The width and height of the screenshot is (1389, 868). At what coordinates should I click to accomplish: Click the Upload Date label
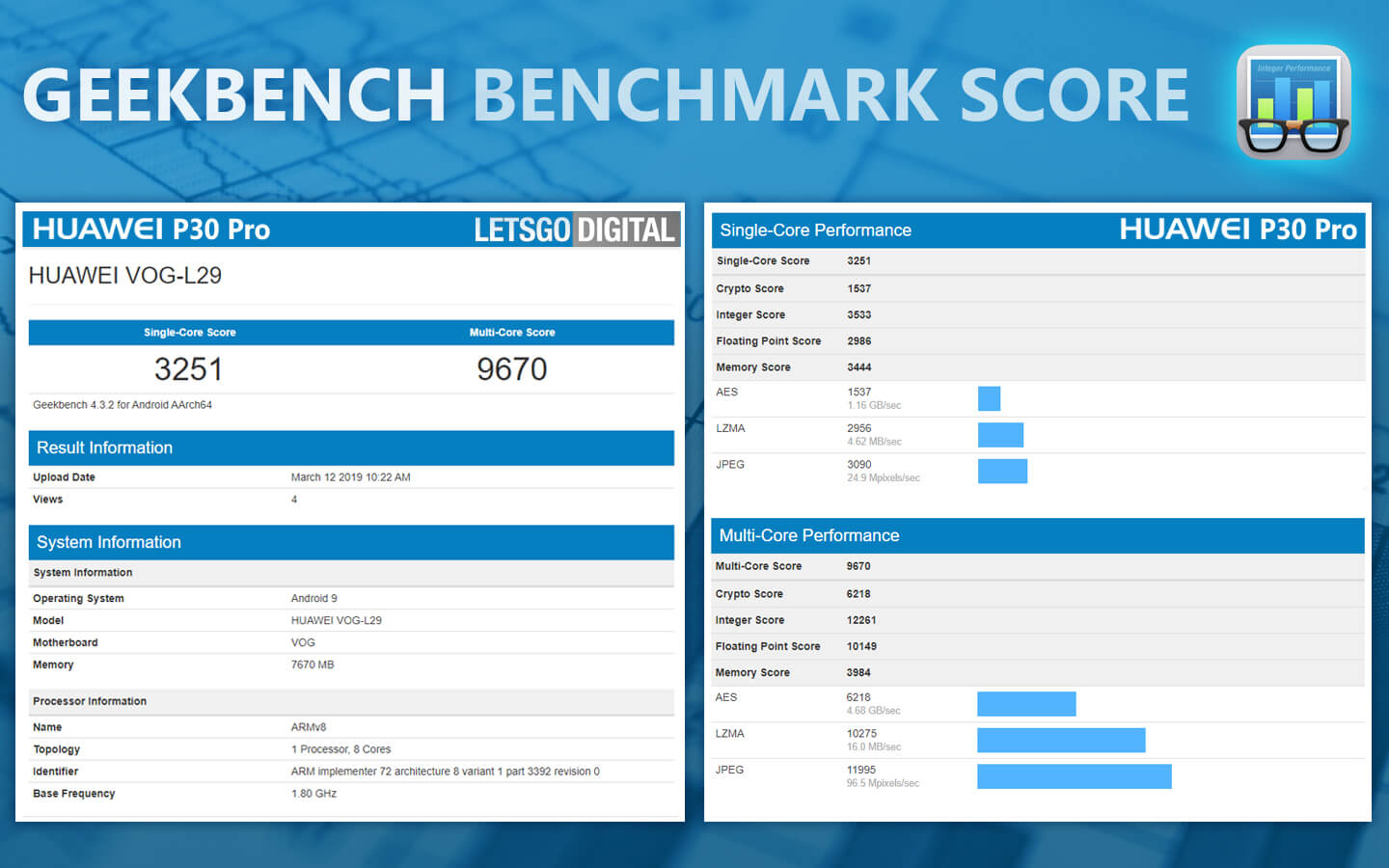pyautogui.click(x=64, y=477)
